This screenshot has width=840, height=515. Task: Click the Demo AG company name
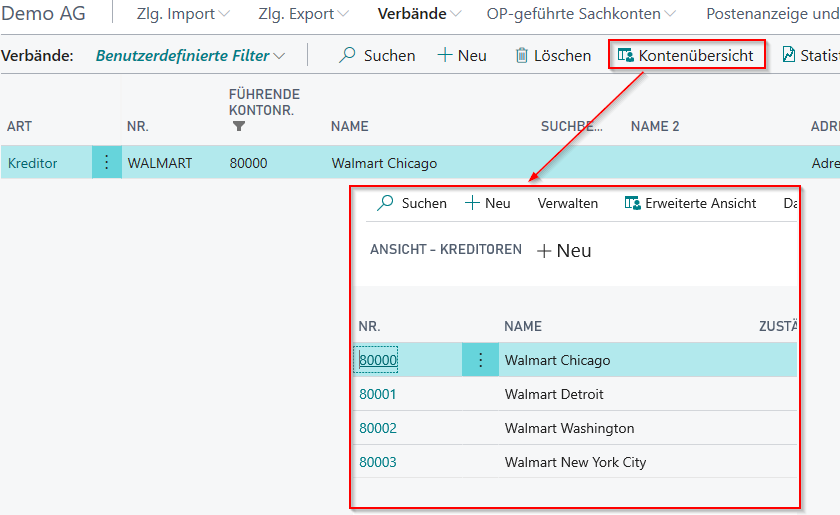click(43, 13)
